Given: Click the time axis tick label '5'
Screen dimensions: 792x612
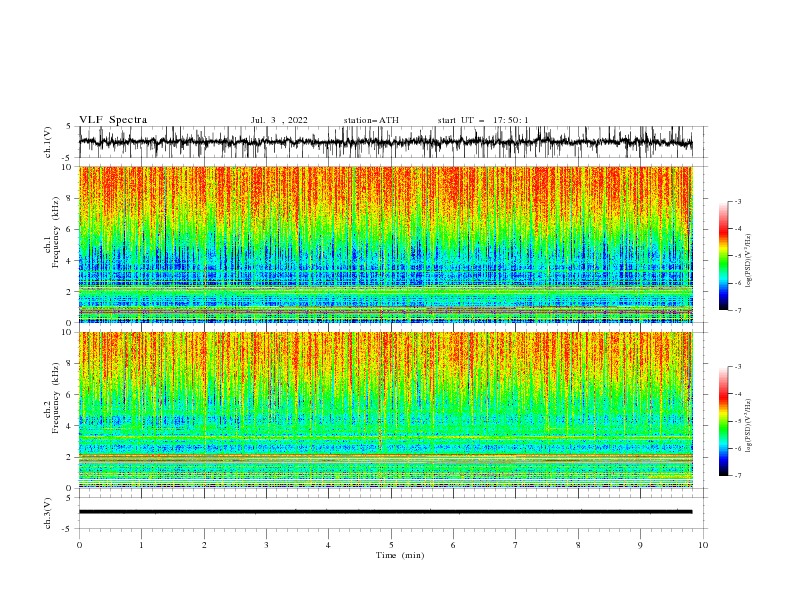Looking at the screenshot, I should [x=391, y=545].
